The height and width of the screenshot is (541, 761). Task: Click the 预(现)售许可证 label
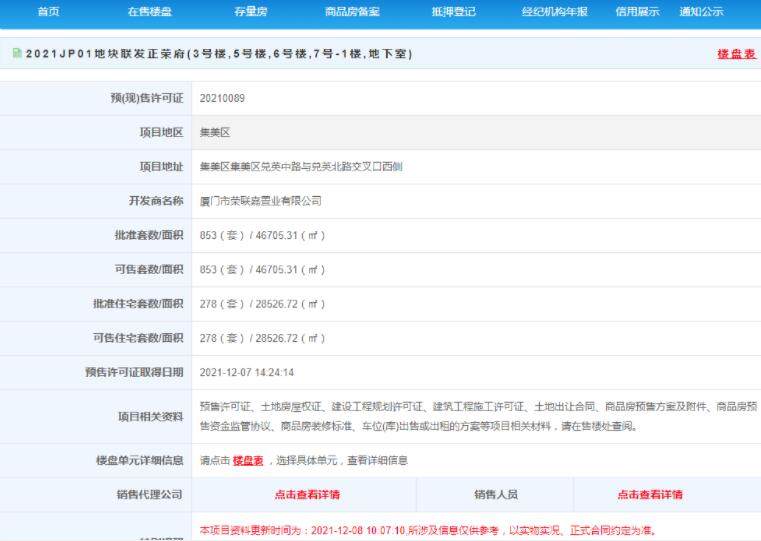pyautogui.click(x=147, y=98)
